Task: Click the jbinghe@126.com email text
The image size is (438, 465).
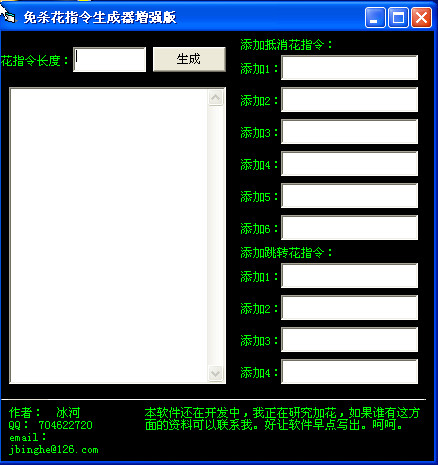Action: (x=54, y=450)
